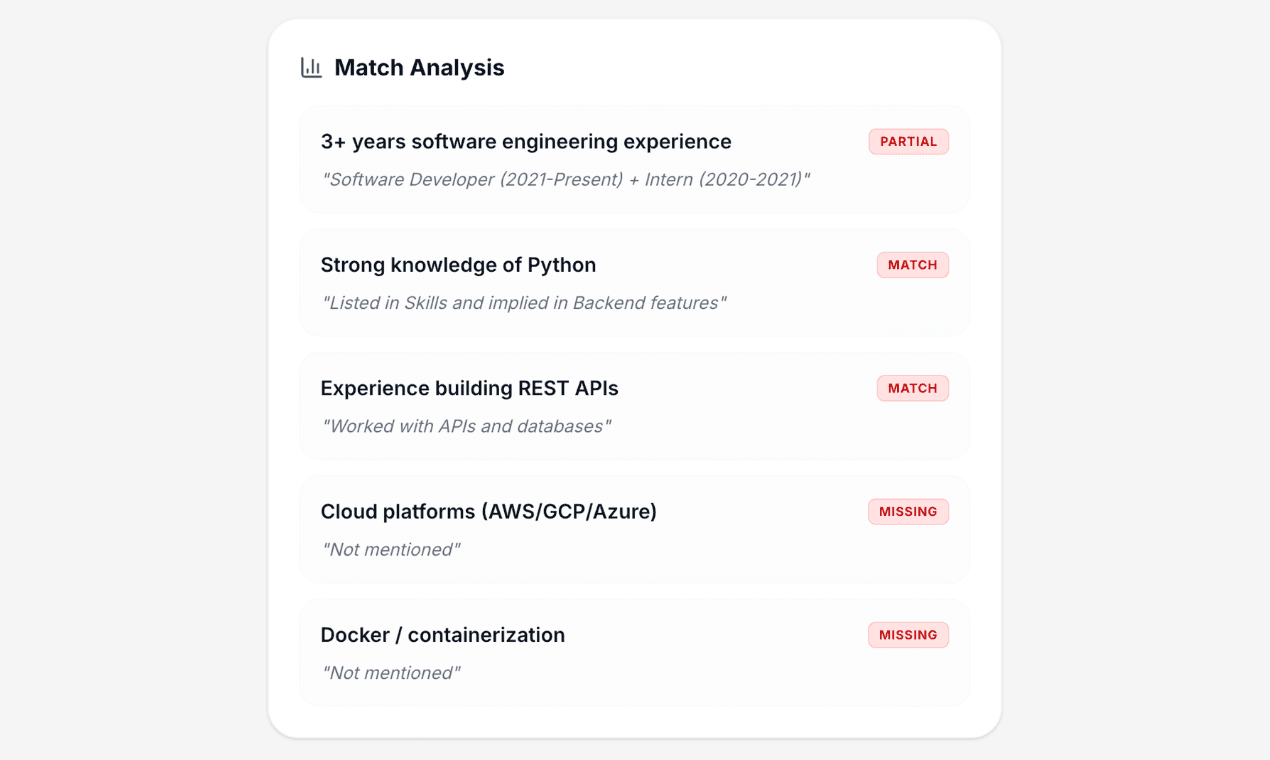Viewport: 1270px width, 760px height.
Task: Click the bar chart icon beside Match Analysis
Action: click(x=311, y=68)
